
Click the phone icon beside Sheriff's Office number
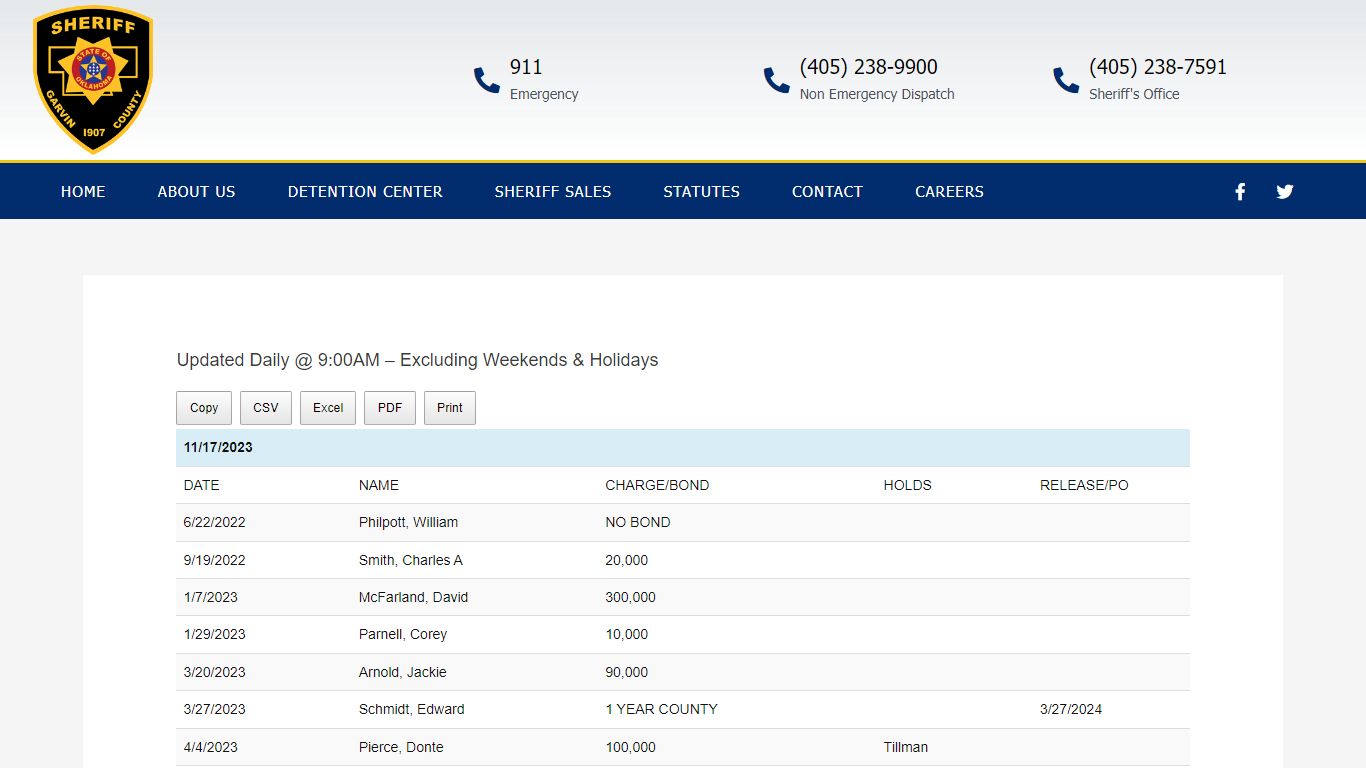[x=1066, y=80]
